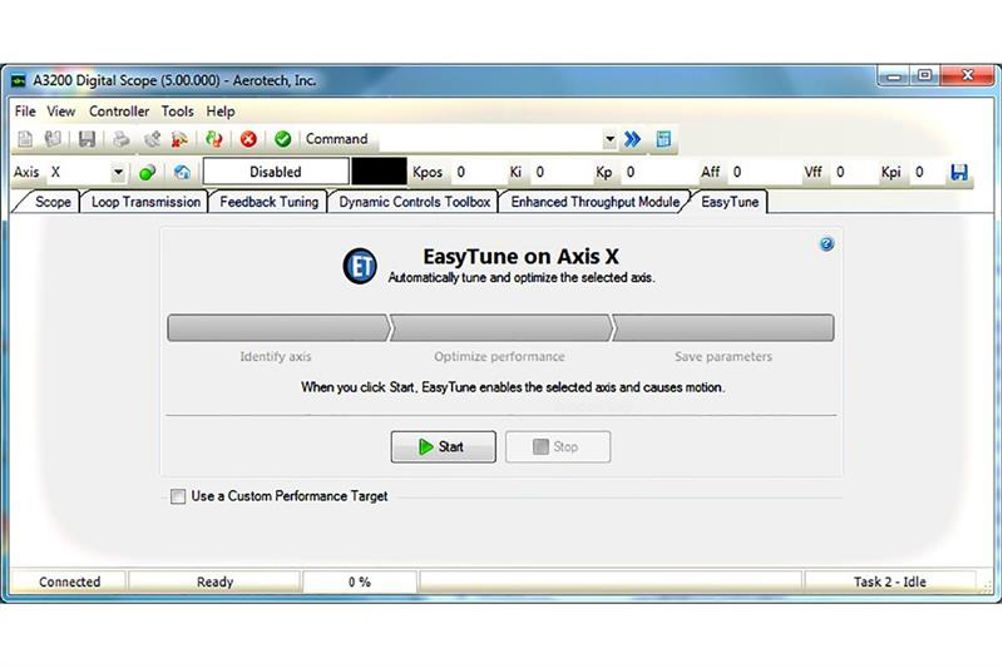
Task: Open the Help menu
Action: [x=220, y=111]
